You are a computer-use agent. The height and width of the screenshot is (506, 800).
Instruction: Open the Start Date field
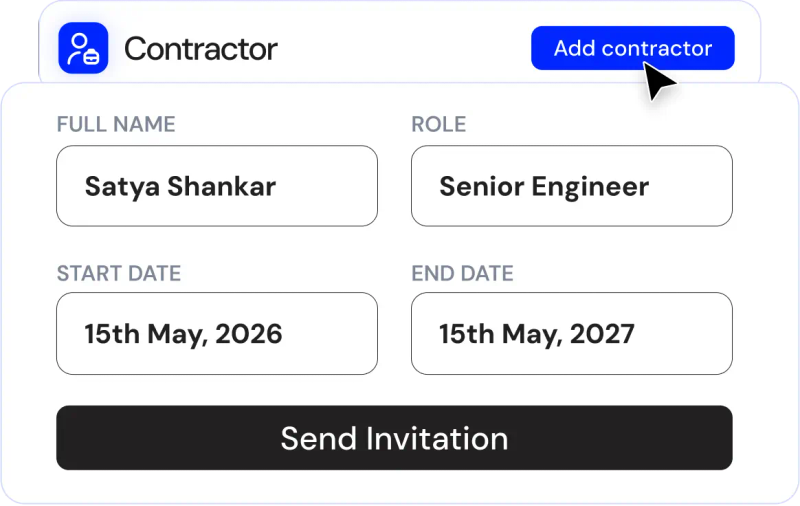217,334
